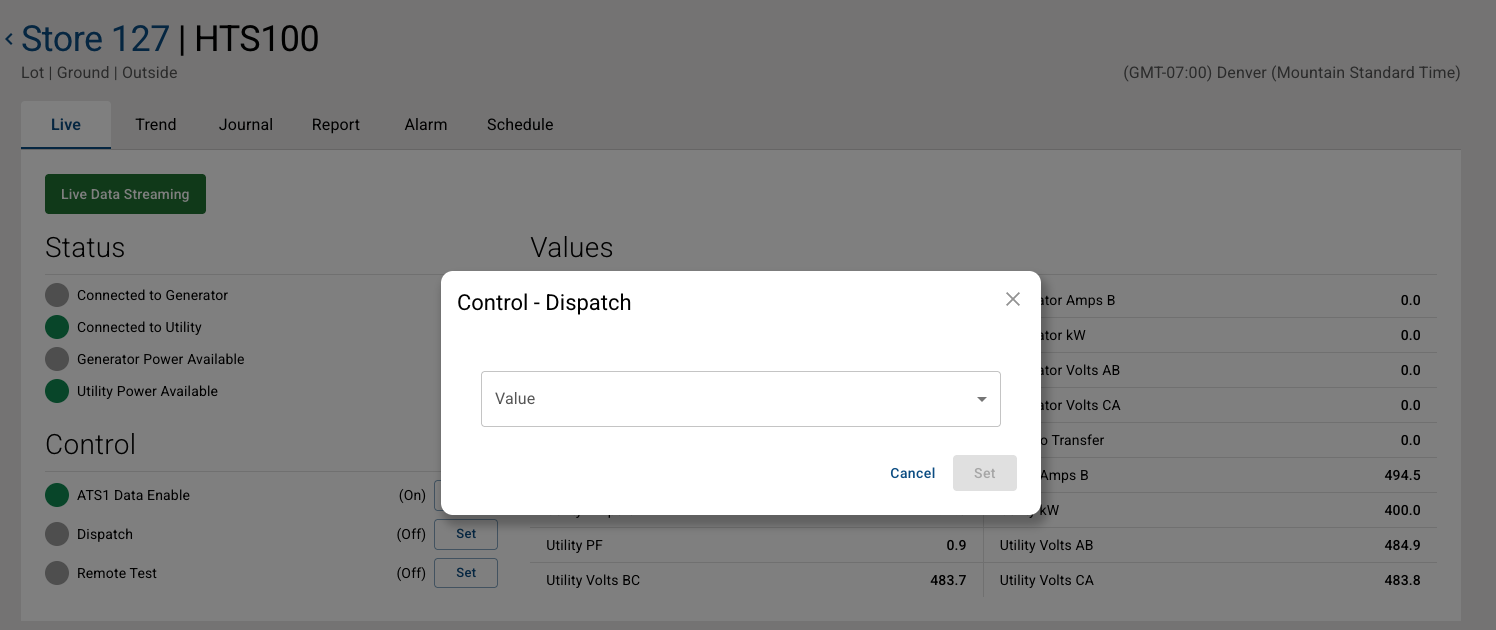The image size is (1496, 630).
Task: Click the ATS1 Data Enable status indicator
Action: 57,495
